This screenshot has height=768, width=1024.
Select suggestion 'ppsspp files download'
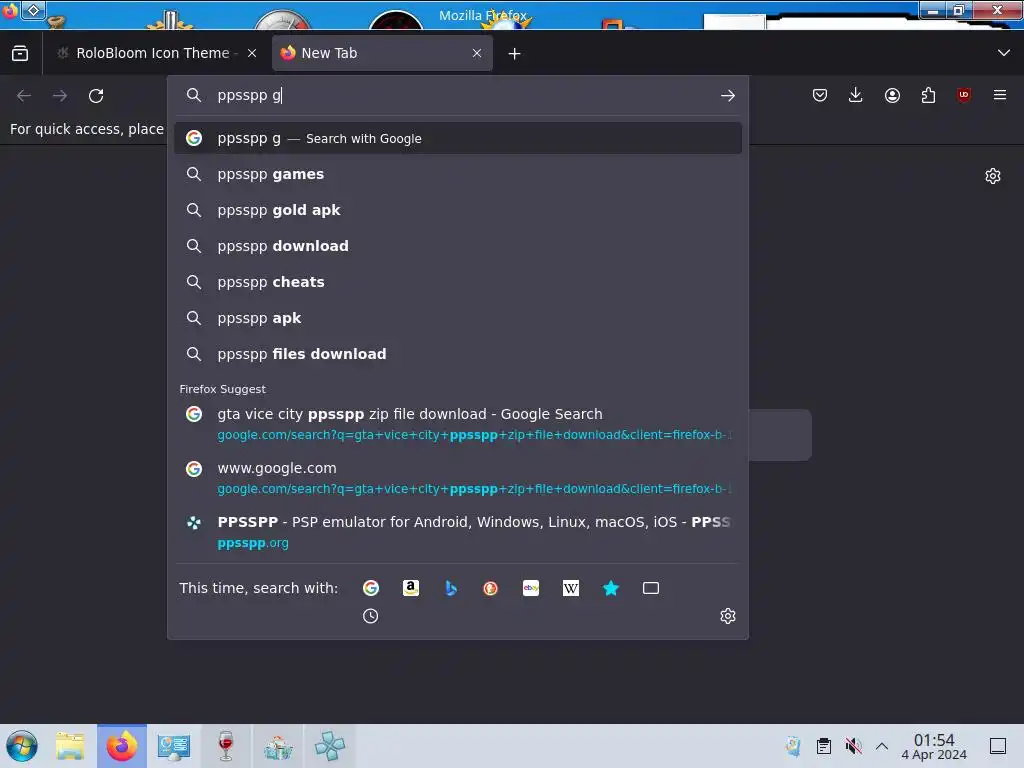click(x=458, y=354)
